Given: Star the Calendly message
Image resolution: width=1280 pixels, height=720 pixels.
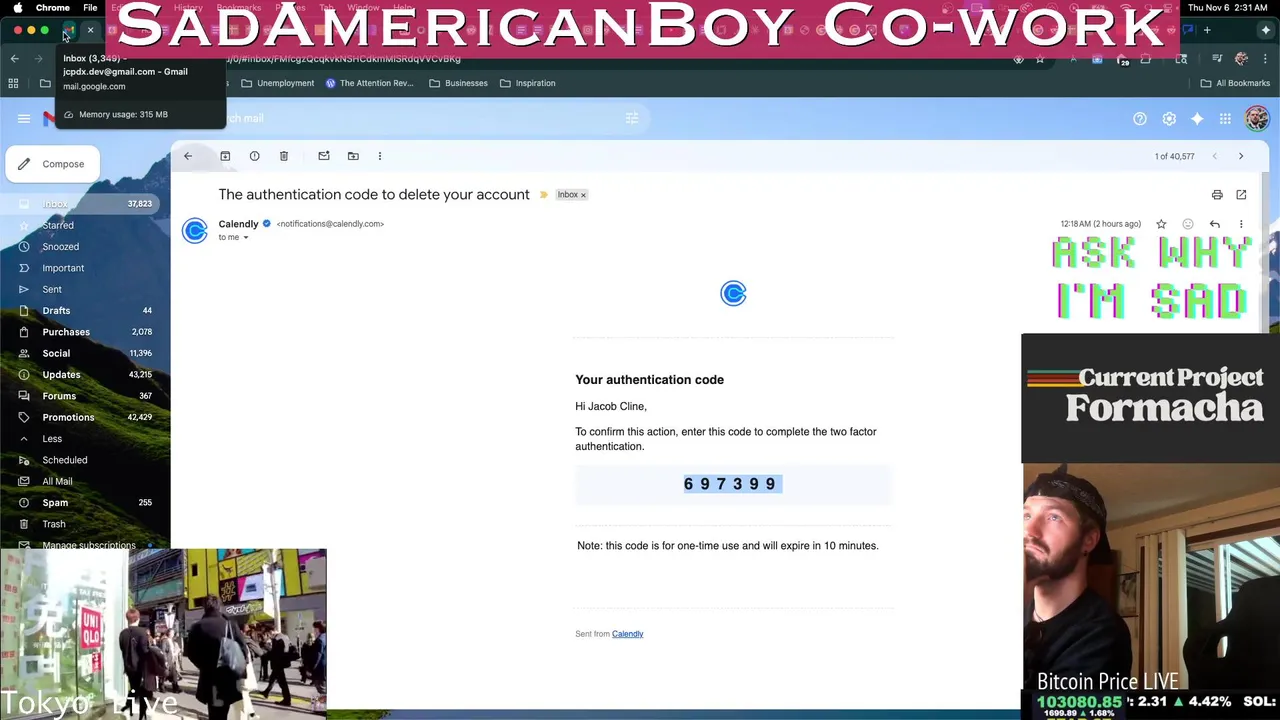Looking at the screenshot, I should pyautogui.click(x=1161, y=224).
